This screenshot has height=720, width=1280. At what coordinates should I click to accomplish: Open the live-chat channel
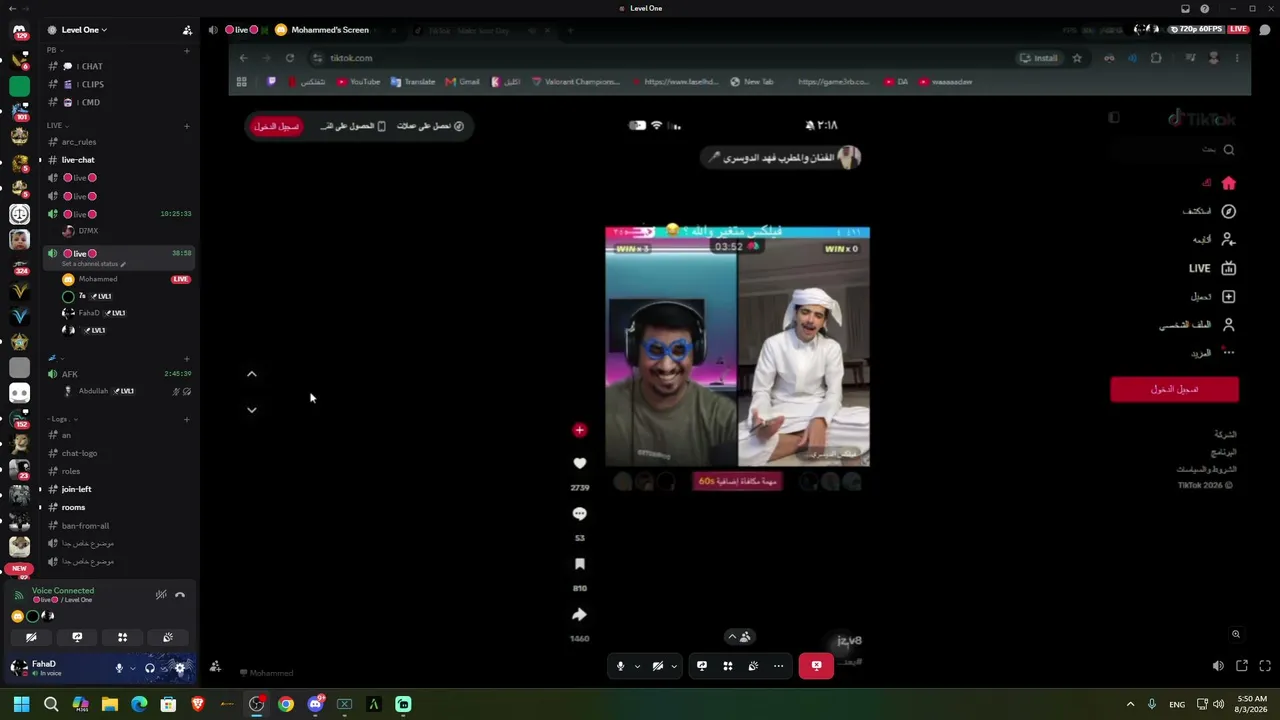[118, 160]
